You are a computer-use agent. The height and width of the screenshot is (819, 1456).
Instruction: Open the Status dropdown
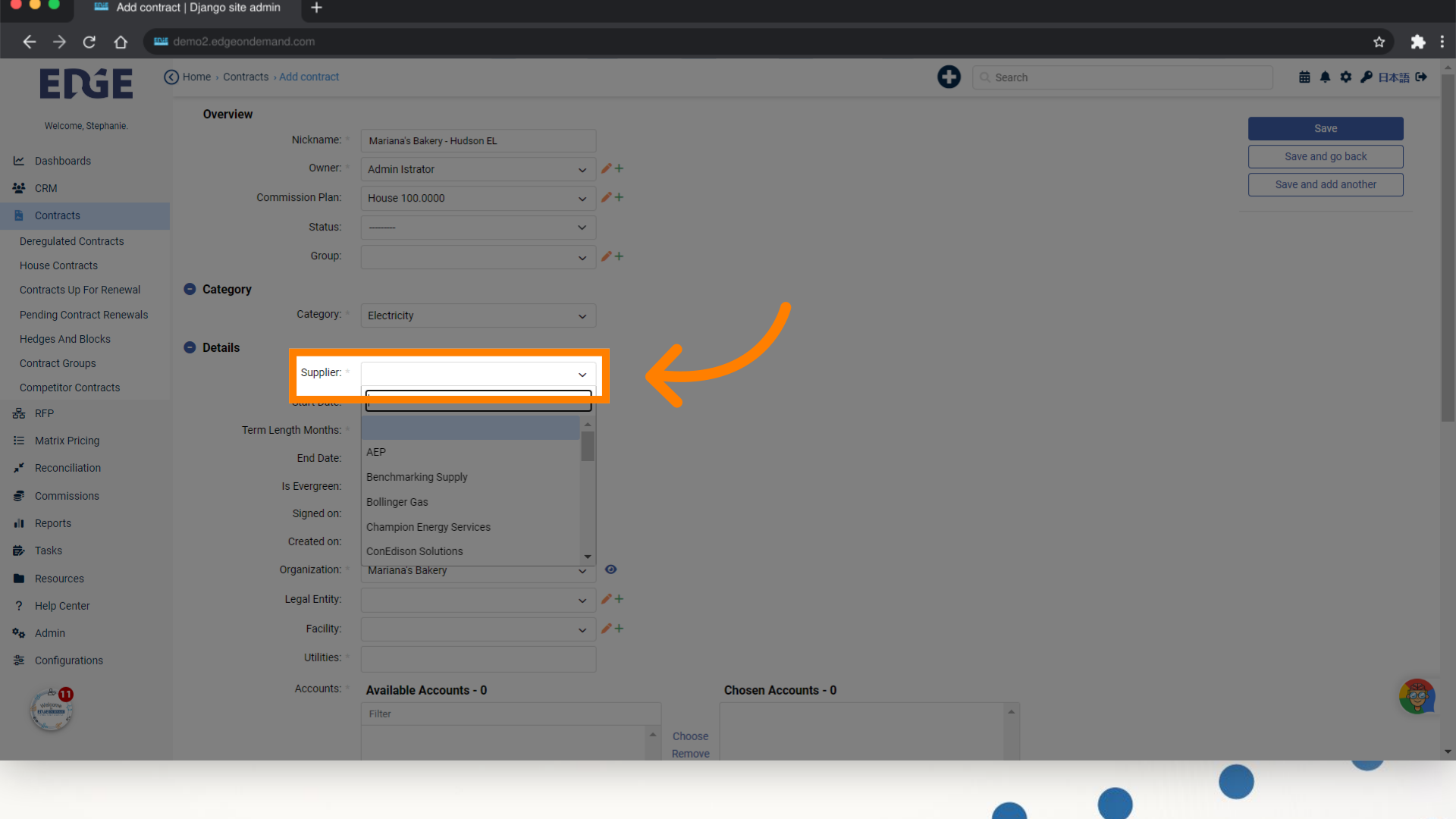coord(478,227)
